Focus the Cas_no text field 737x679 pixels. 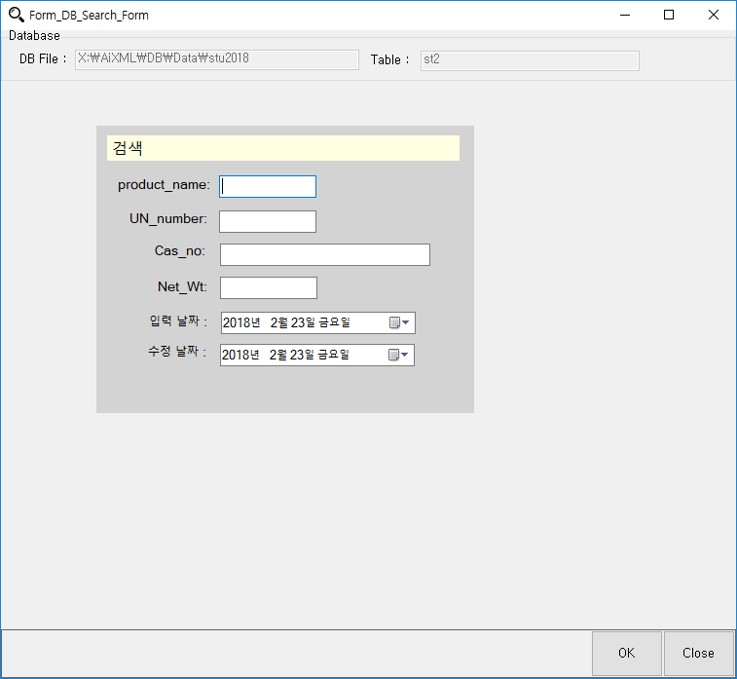pyautogui.click(x=324, y=255)
